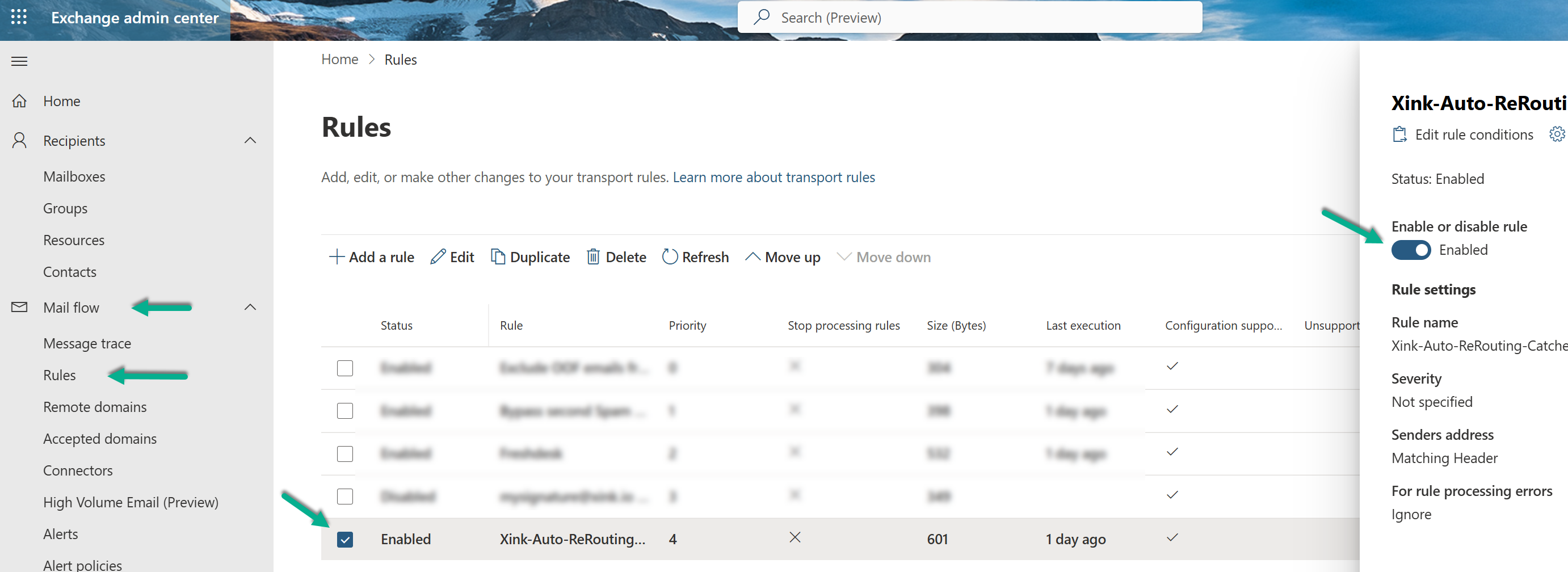Click the pencil Edit icon

438,257
